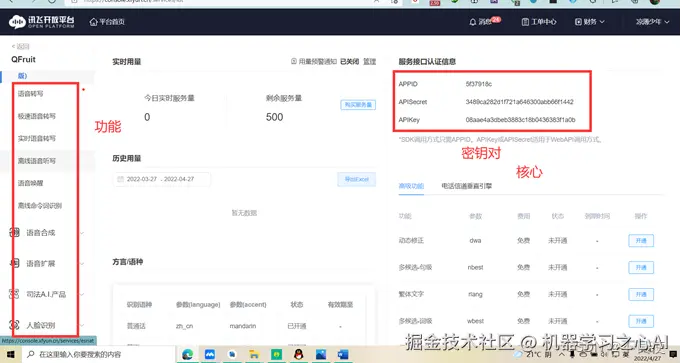Click the APPID value 5f37918c
Screen dimensions: 681x364
pos(479,84)
